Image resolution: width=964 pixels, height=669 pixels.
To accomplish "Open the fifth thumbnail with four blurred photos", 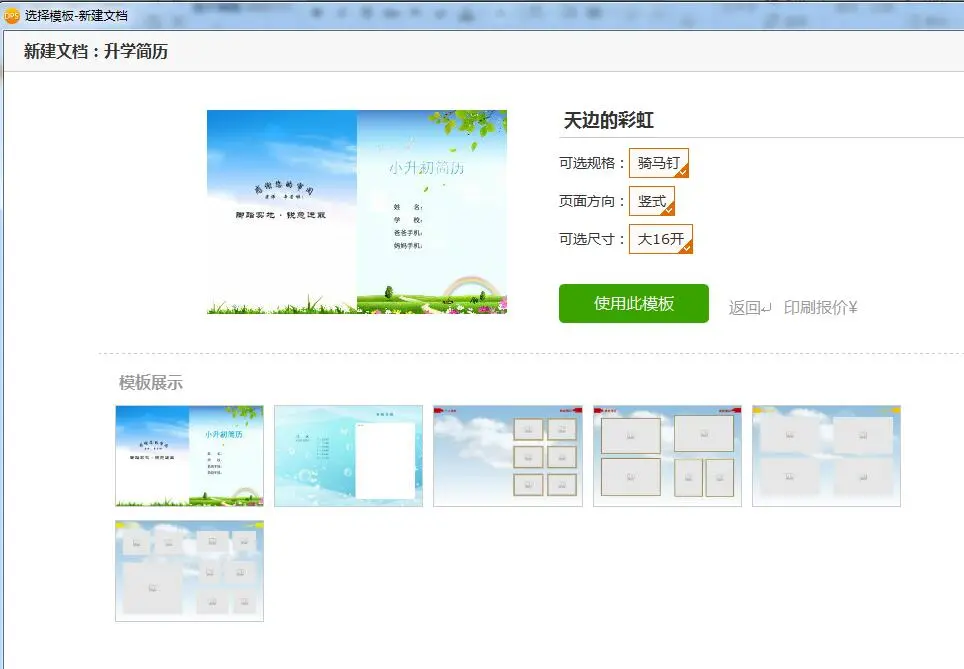I will pyautogui.click(x=826, y=455).
